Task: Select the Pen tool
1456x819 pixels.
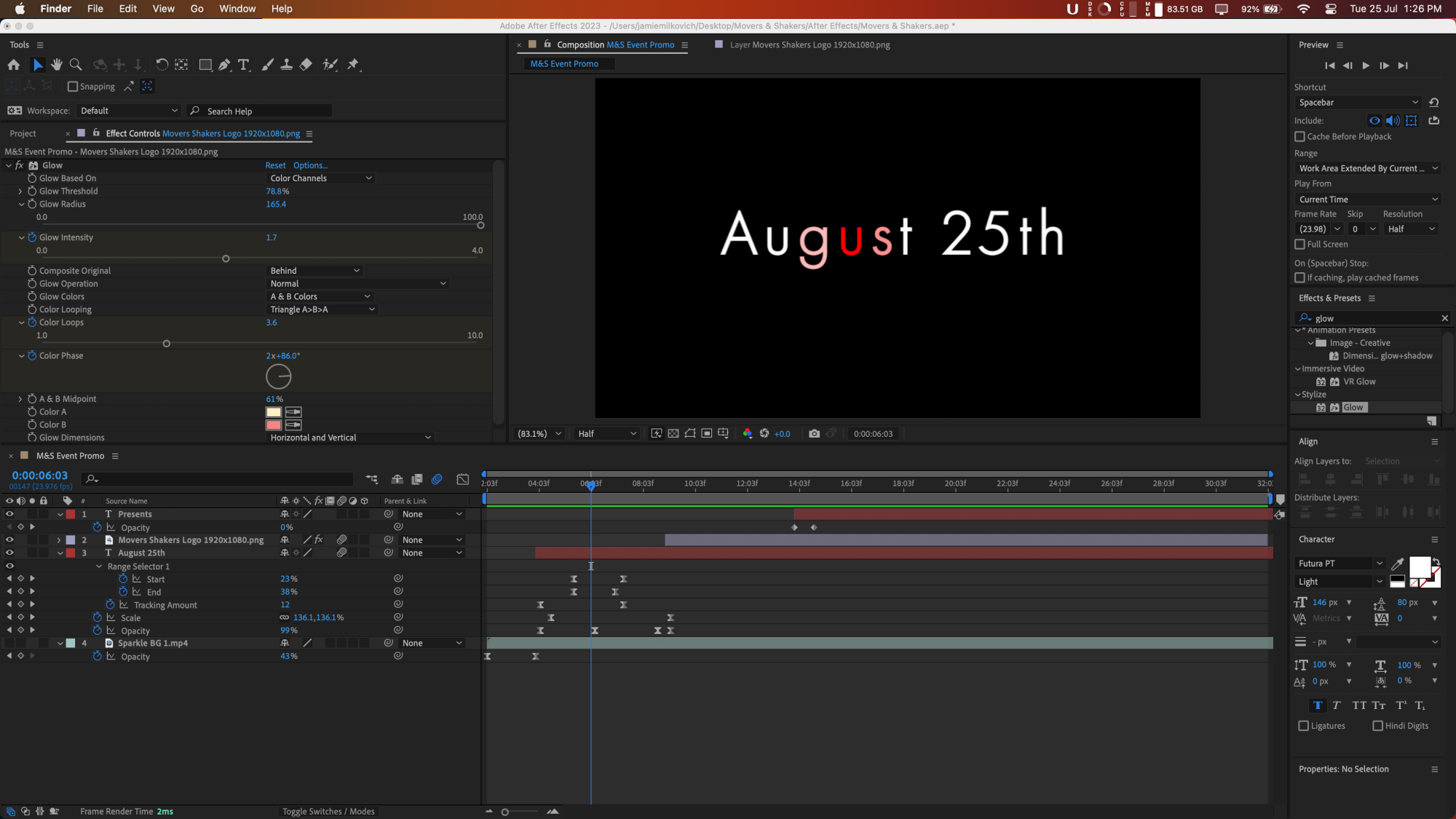Action: (224, 65)
